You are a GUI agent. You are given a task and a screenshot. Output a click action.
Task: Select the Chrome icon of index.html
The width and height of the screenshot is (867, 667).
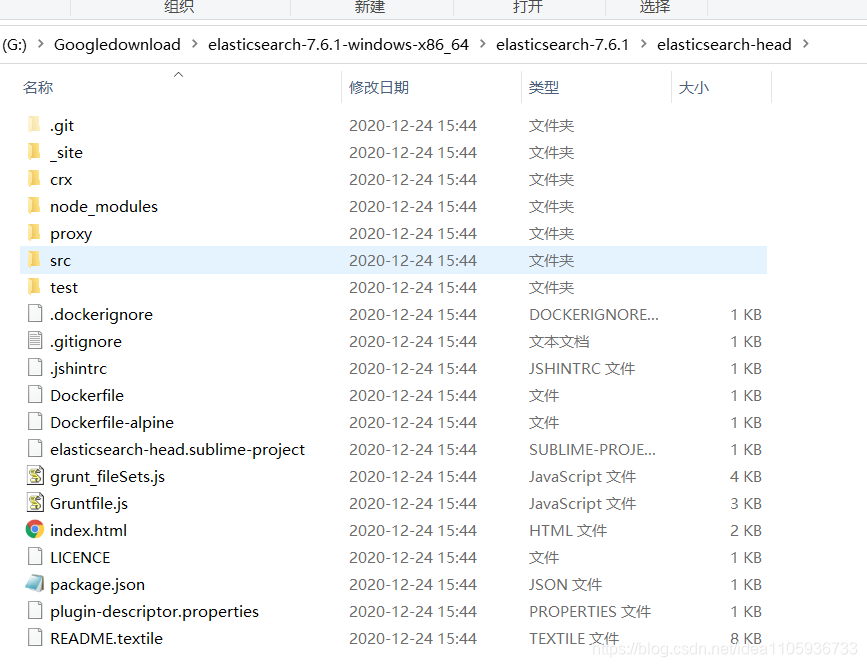click(x=35, y=530)
